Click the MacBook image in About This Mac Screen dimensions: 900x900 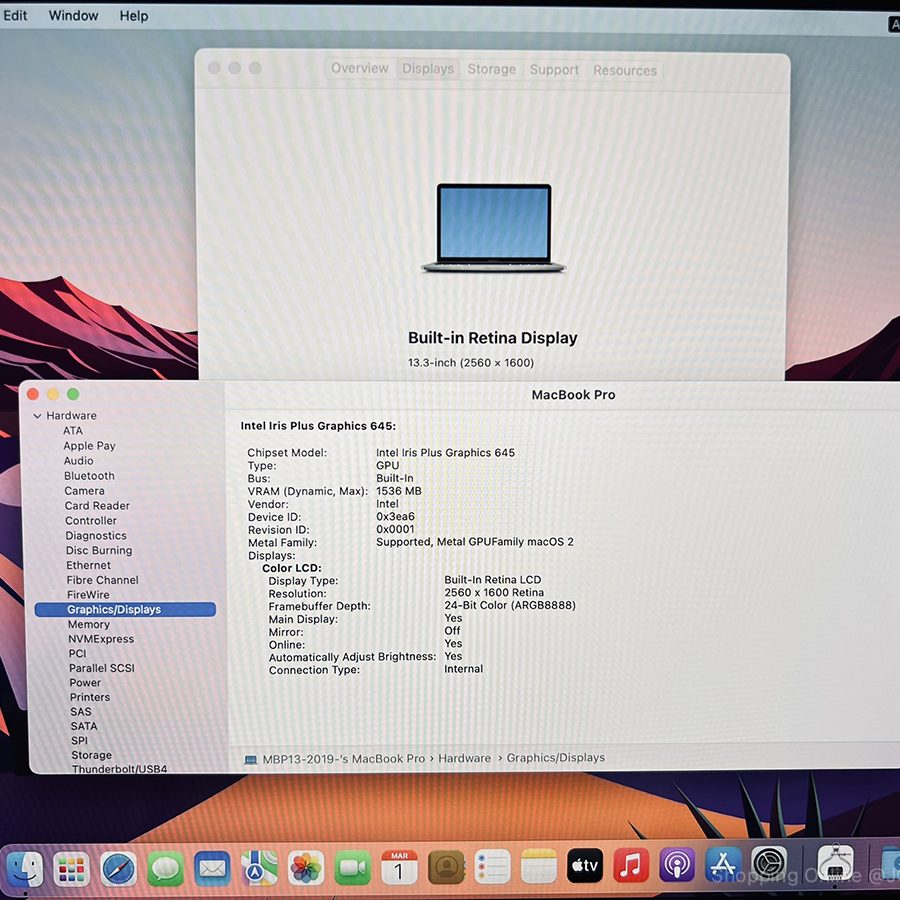(x=494, y=228)
